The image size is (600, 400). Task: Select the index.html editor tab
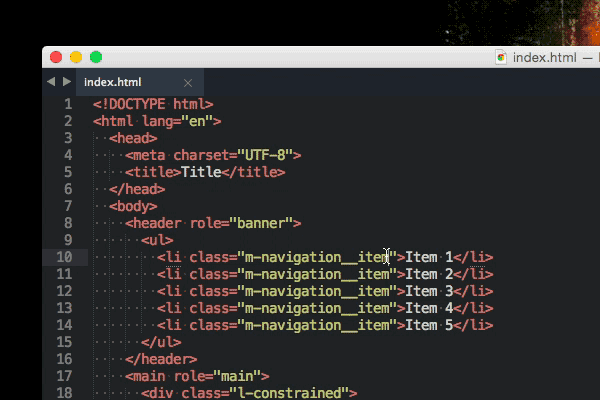(113, 82)
